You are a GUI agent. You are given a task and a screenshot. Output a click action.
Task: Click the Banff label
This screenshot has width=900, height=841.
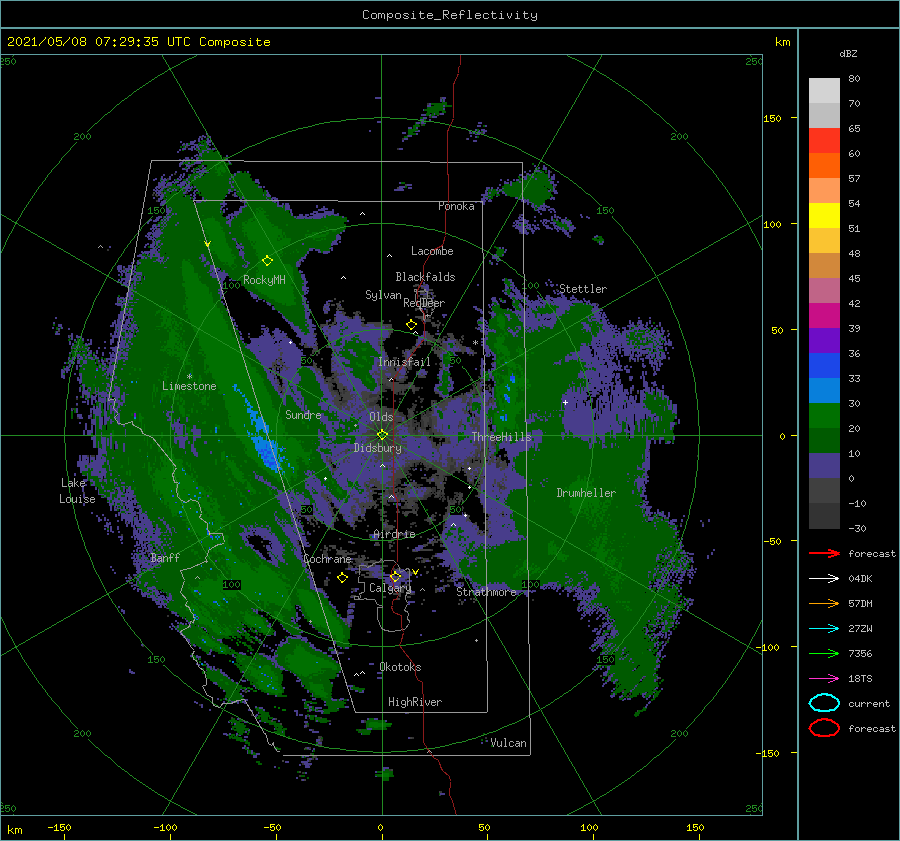pos(165,557)
